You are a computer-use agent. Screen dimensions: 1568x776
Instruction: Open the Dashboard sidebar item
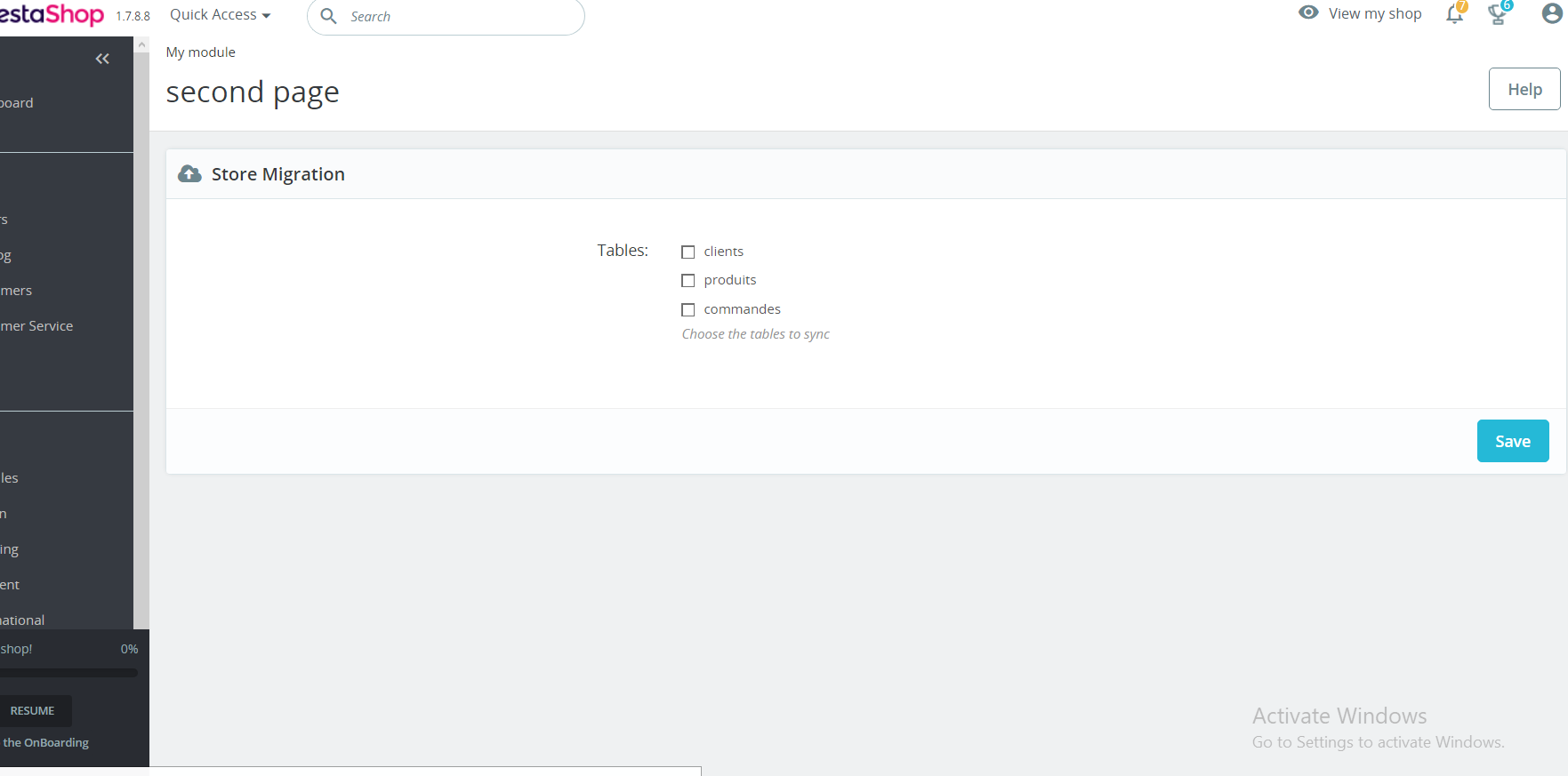pos(17,103)
